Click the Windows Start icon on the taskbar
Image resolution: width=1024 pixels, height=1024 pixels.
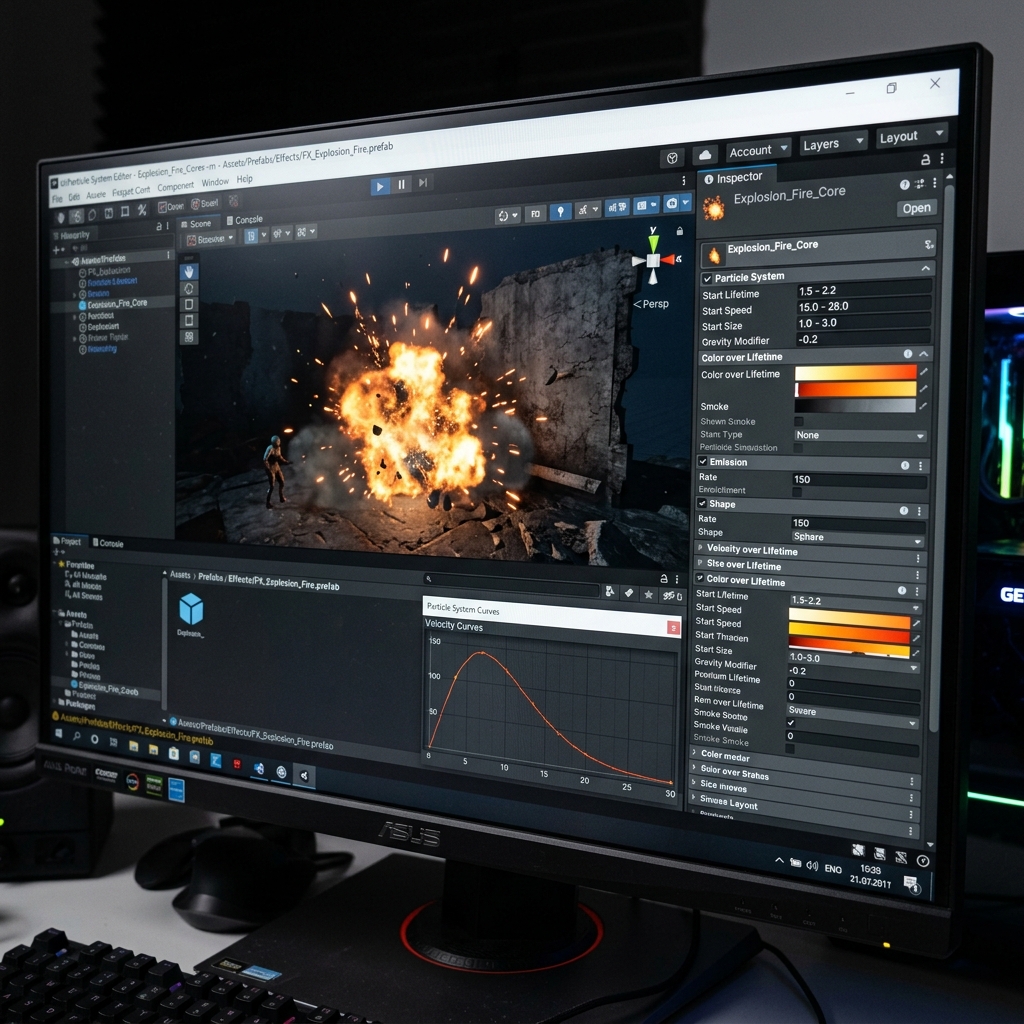tap(59, 734)
